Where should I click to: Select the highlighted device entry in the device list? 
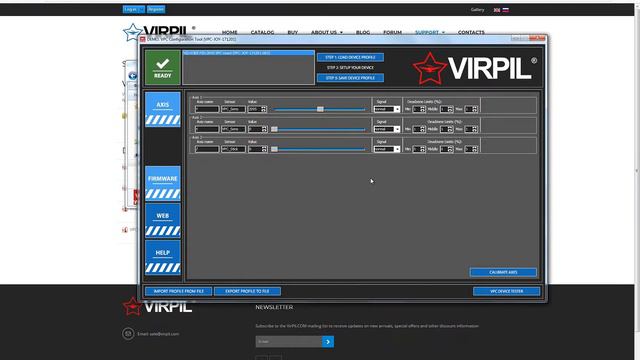click(248, 53)
